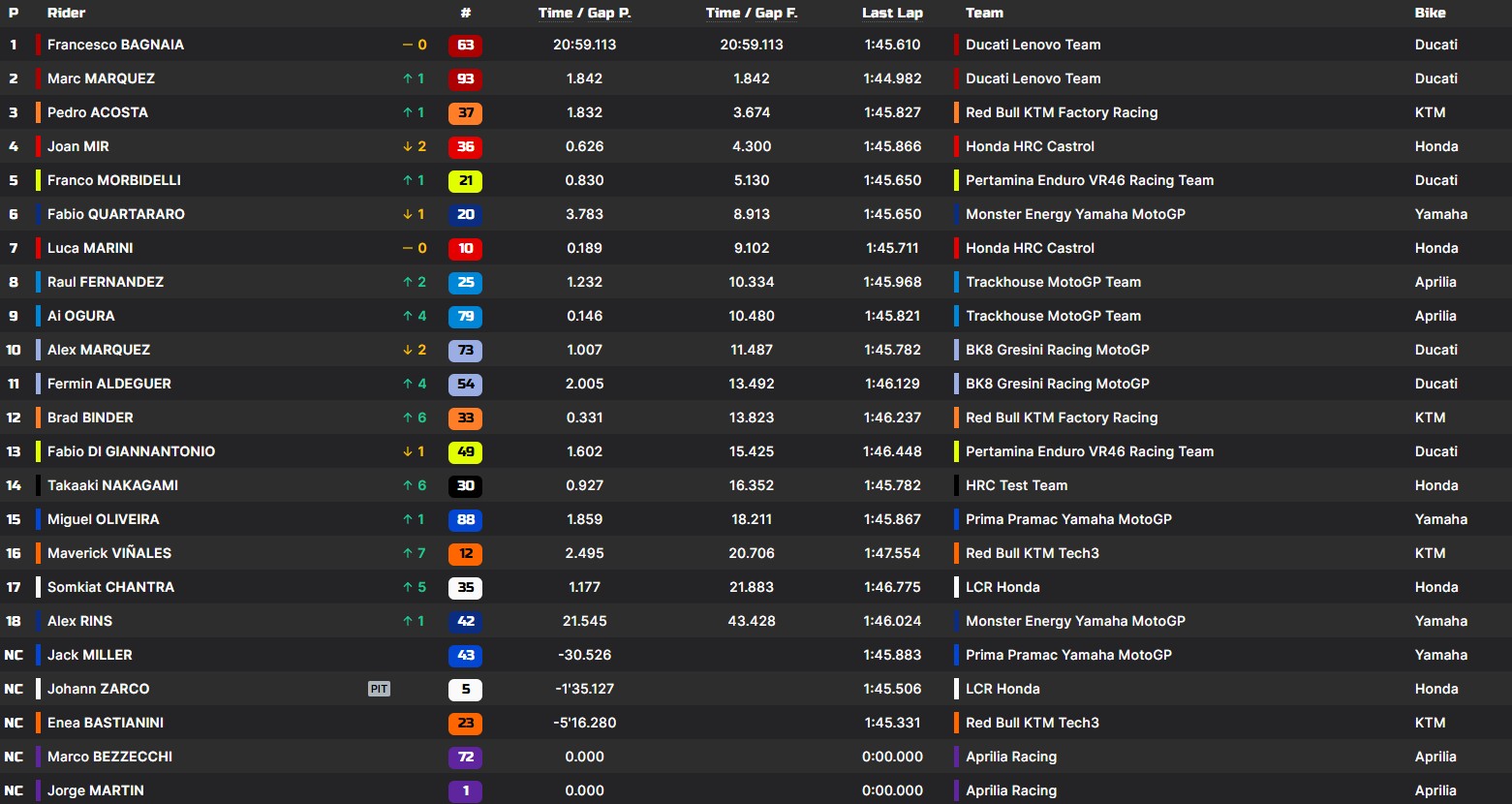Click the color bar beside Jorge Martin's name
Screen dimensions: 1512x804
[39, 790]
